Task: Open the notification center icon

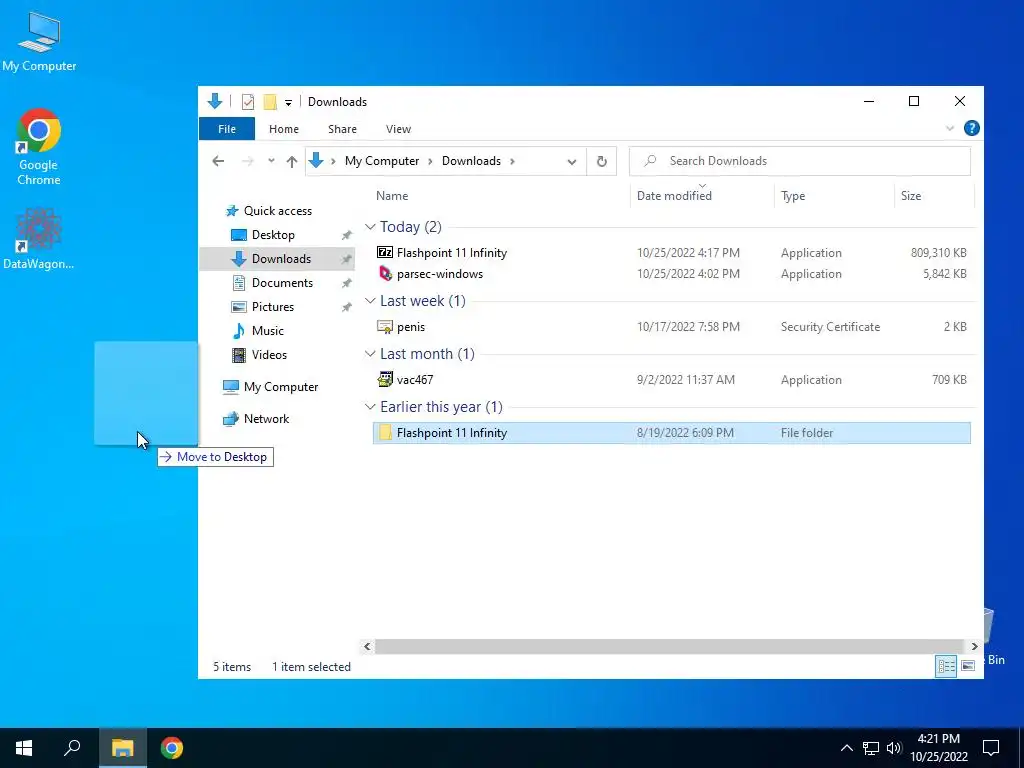Action: point(991,748)
